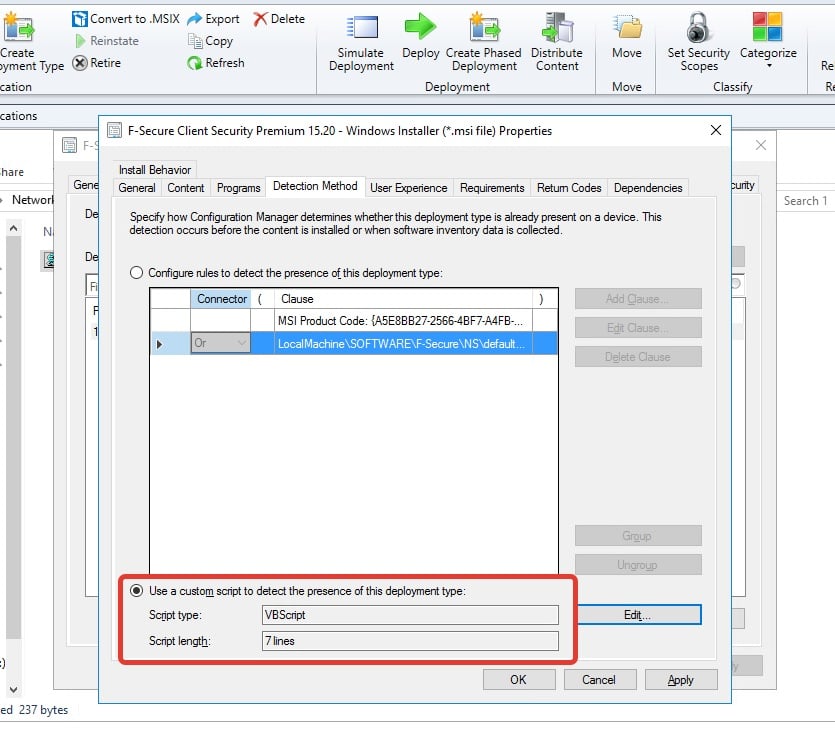Open Create Phased Deployment
The image size is (835, 744).
pos(484,43)
